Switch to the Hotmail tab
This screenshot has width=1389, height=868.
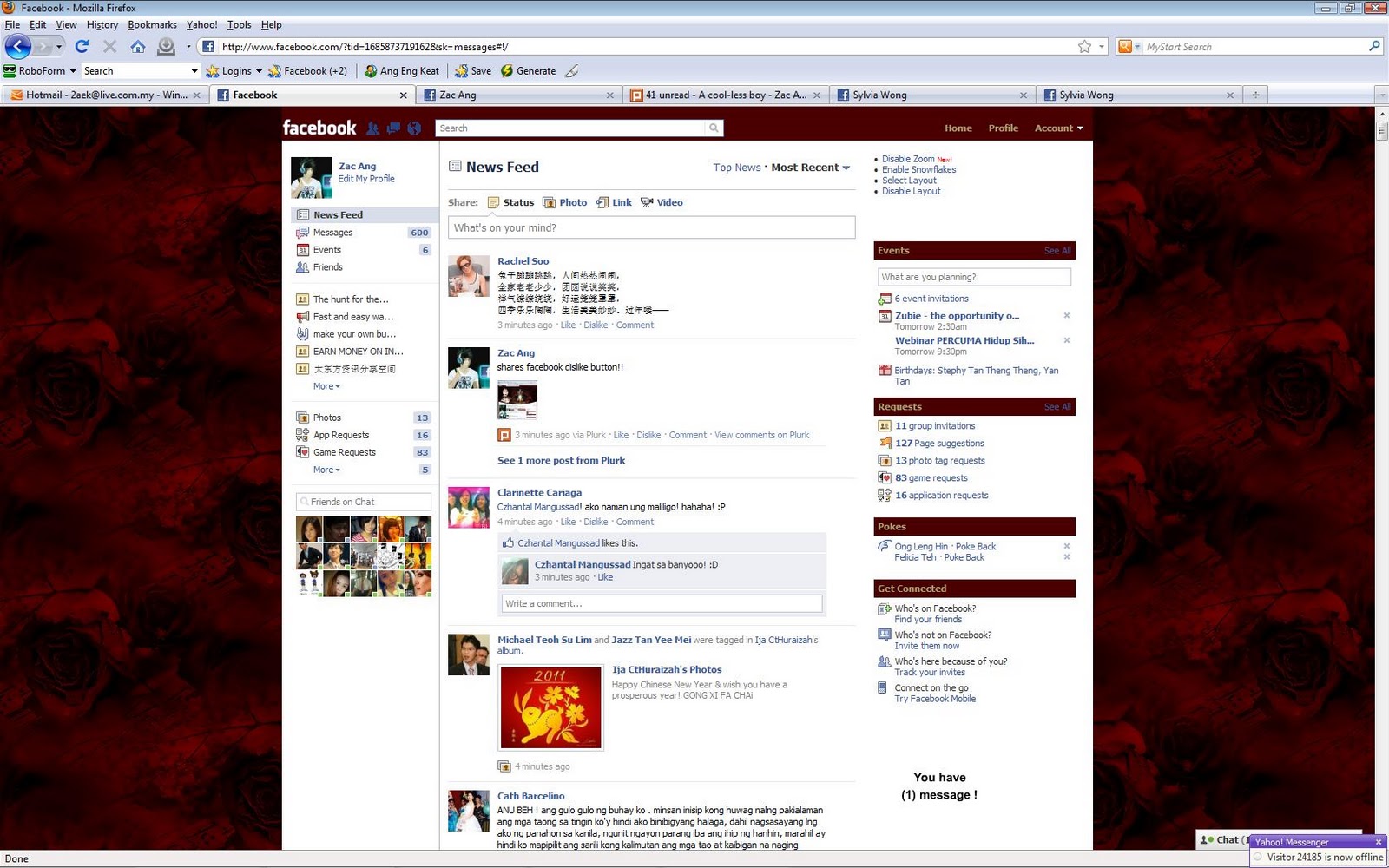coord(105,95)
